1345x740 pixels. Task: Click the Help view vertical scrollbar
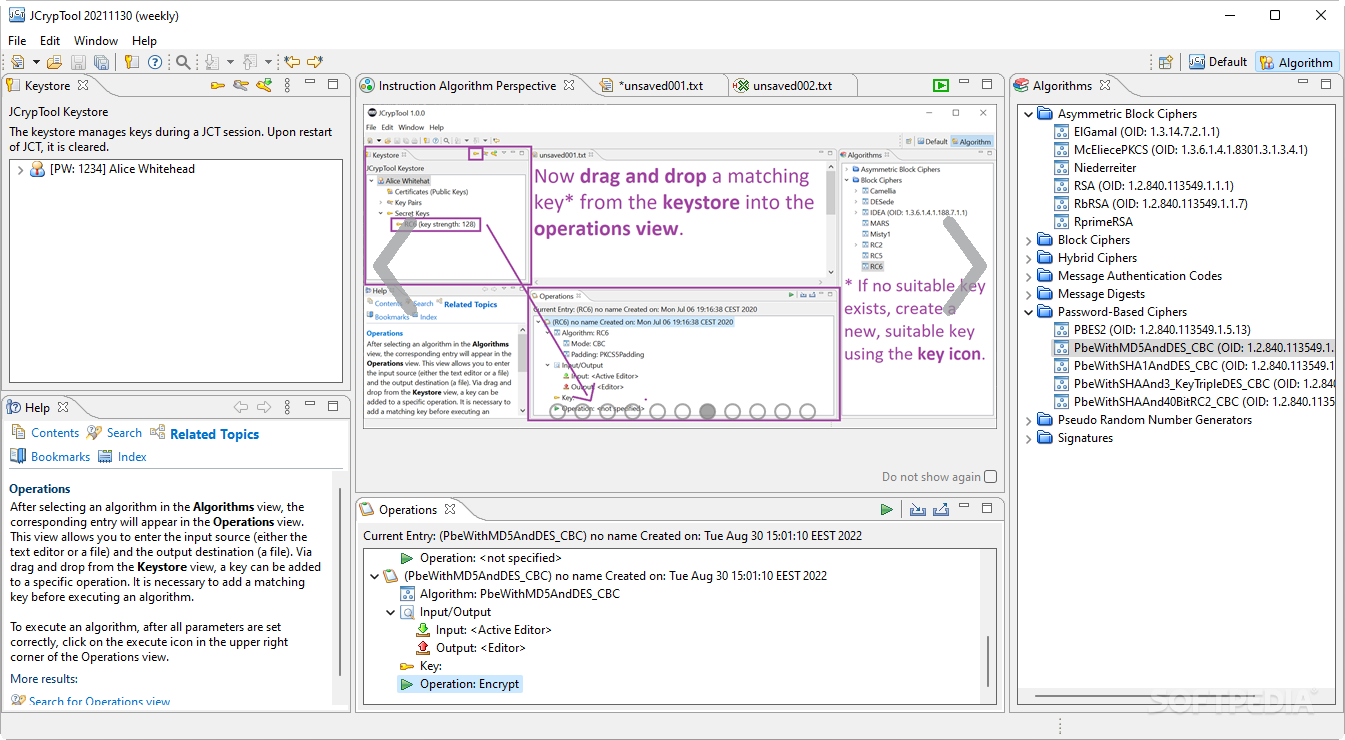340,581
